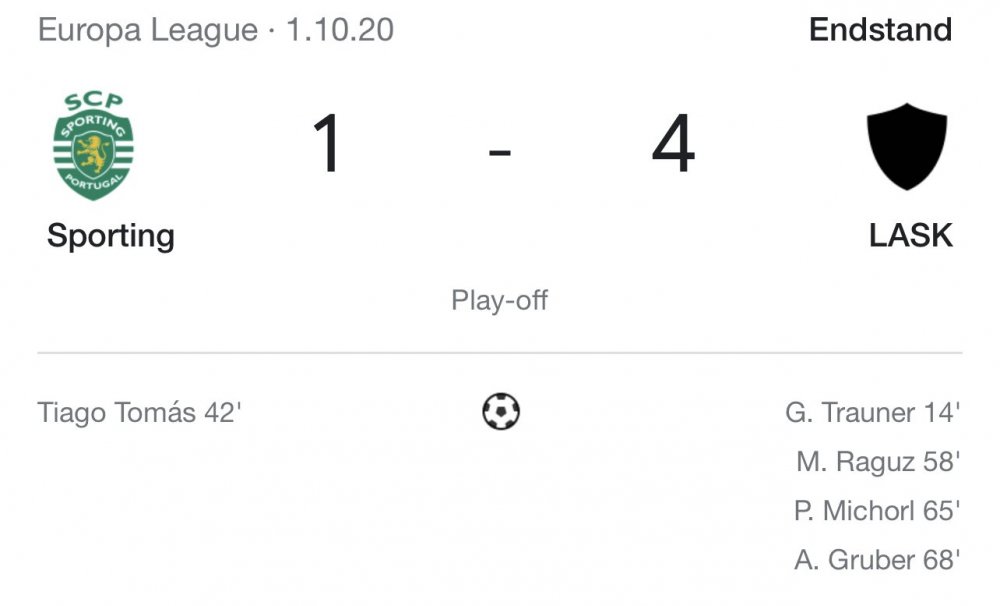Select the Europa League competition label
Viewport: 1000px width, 606px height.
[x=148, y=30]
